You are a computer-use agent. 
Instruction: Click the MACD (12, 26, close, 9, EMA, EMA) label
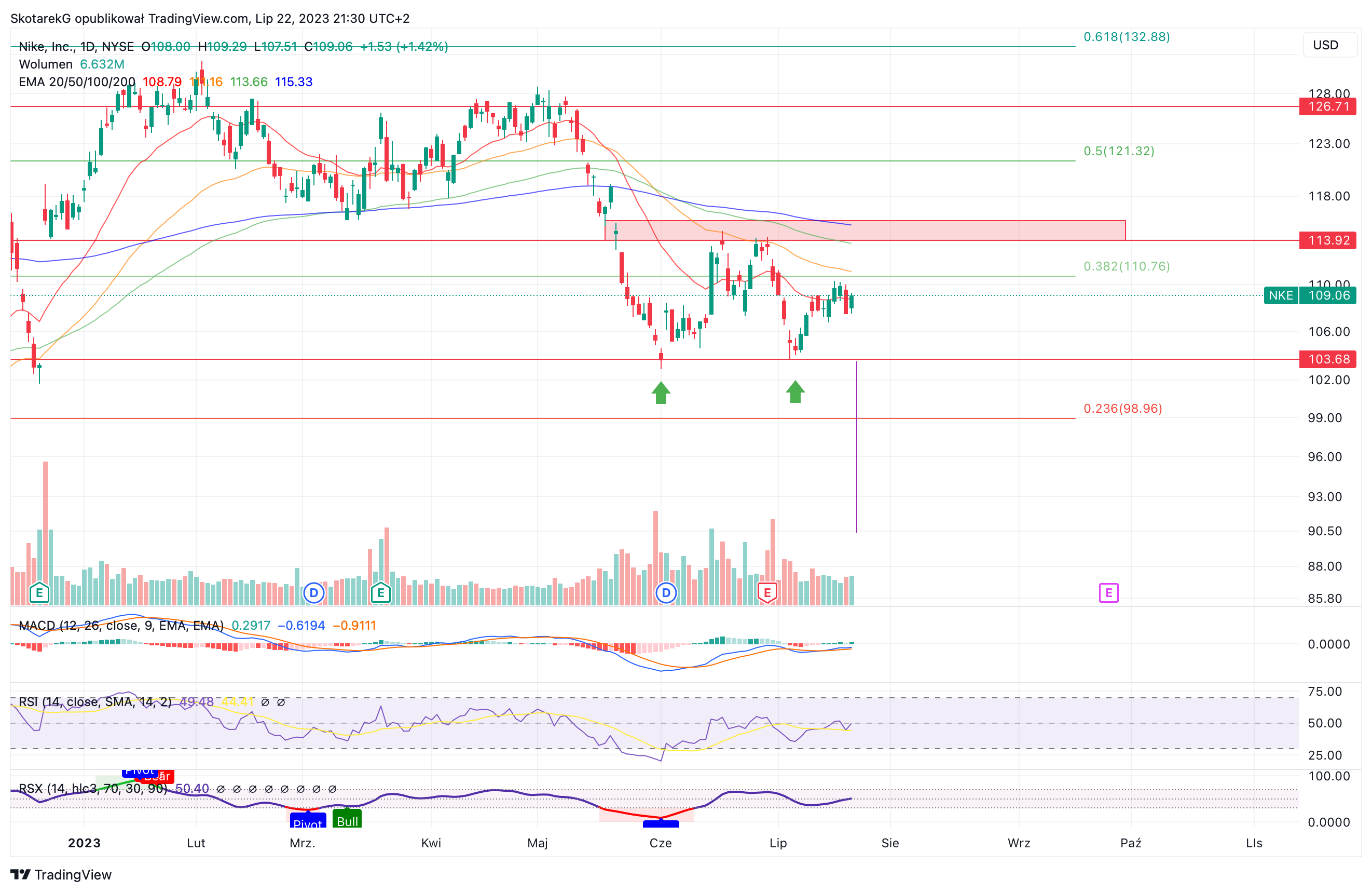[x=121, y=625]
